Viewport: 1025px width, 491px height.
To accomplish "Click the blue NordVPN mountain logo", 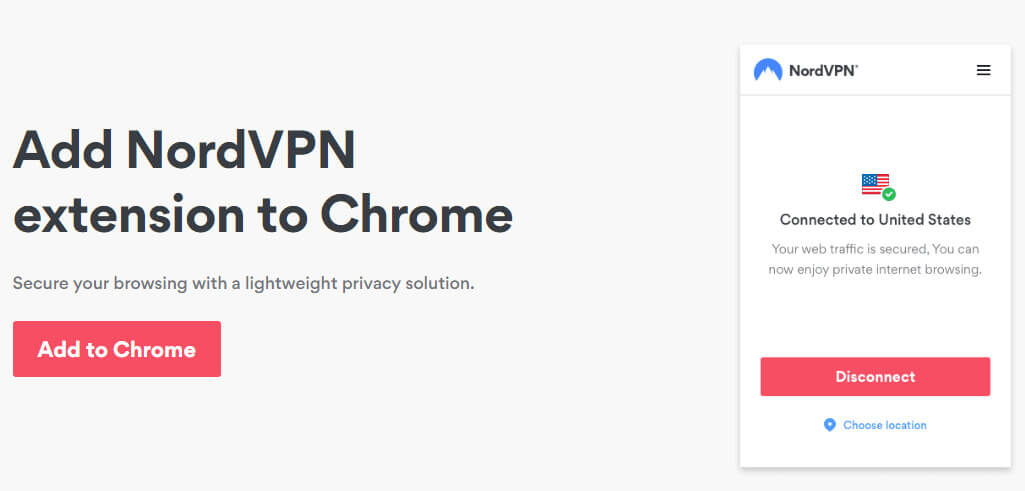I will (x=767, y=70).
